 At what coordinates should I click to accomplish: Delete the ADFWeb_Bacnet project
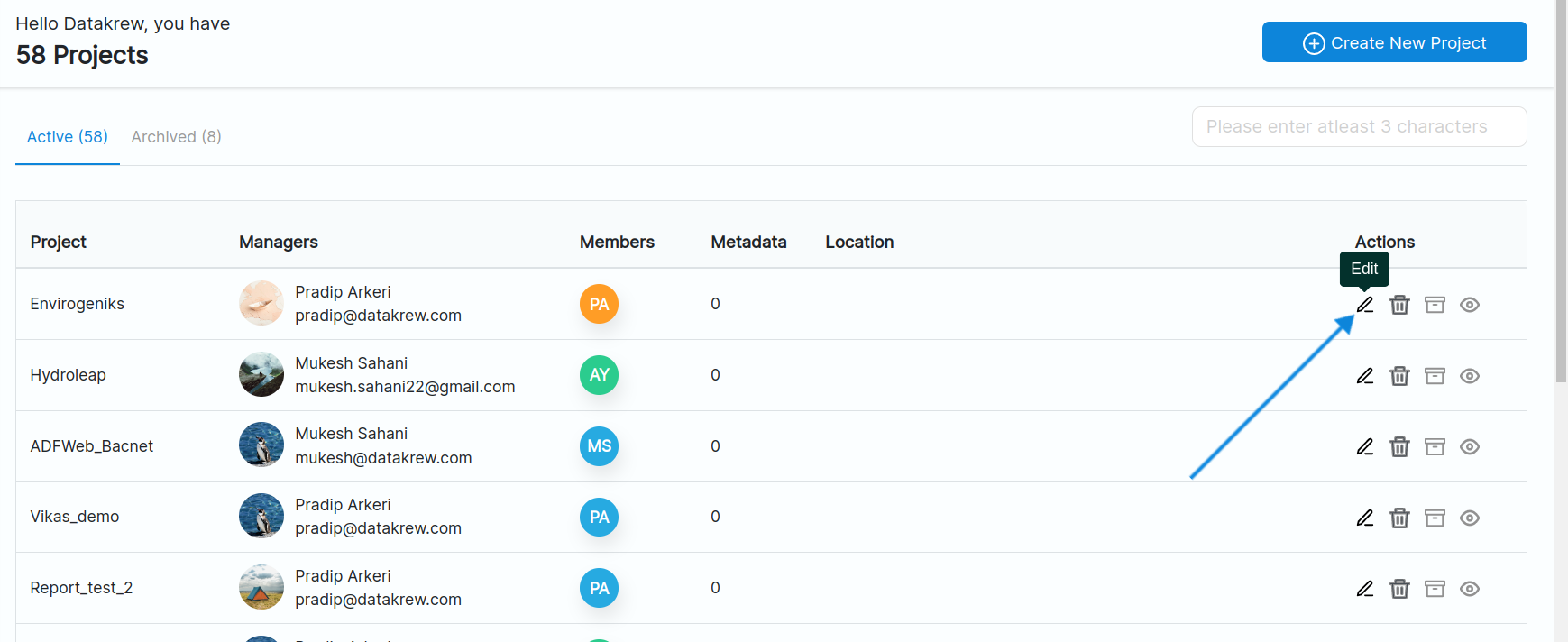[x=1399, y=446]
